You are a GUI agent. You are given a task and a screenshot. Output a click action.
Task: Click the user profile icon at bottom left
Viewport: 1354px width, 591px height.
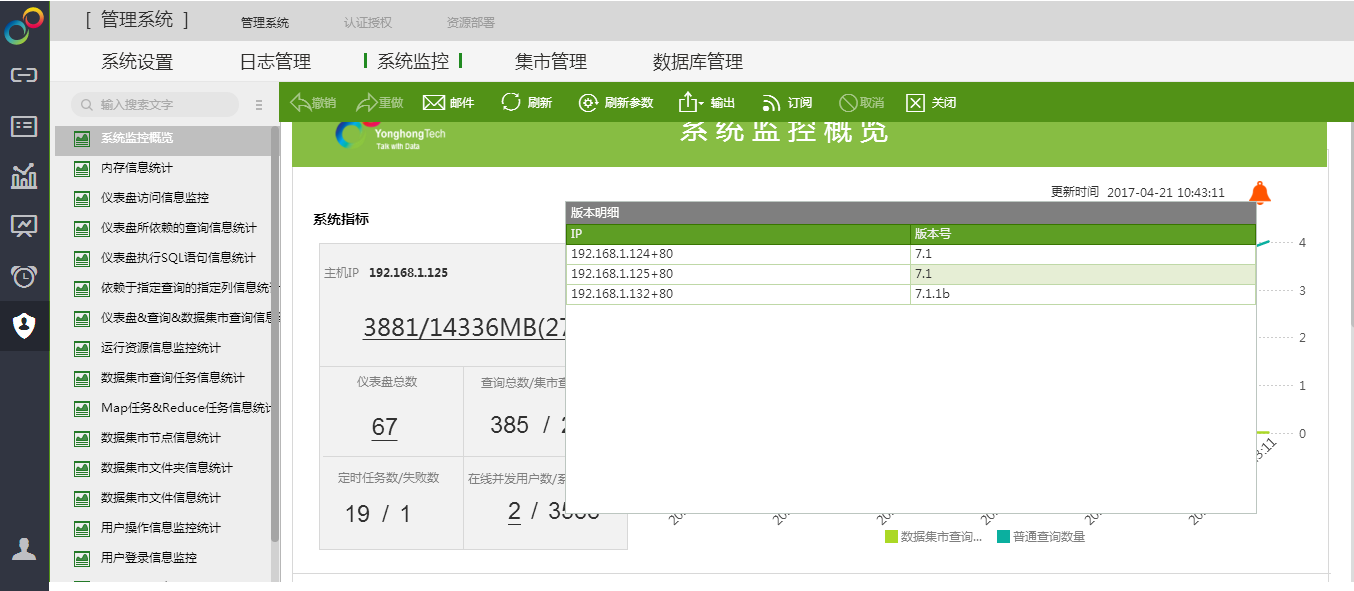click(x=24, y=549)
